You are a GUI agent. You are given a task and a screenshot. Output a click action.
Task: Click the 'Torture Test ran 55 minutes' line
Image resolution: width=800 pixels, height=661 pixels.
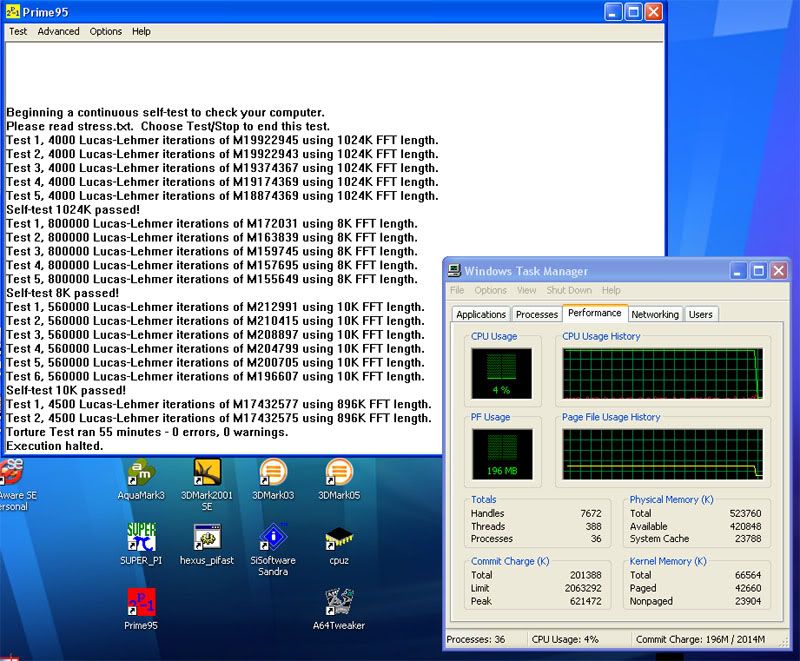tap(147, 432)
